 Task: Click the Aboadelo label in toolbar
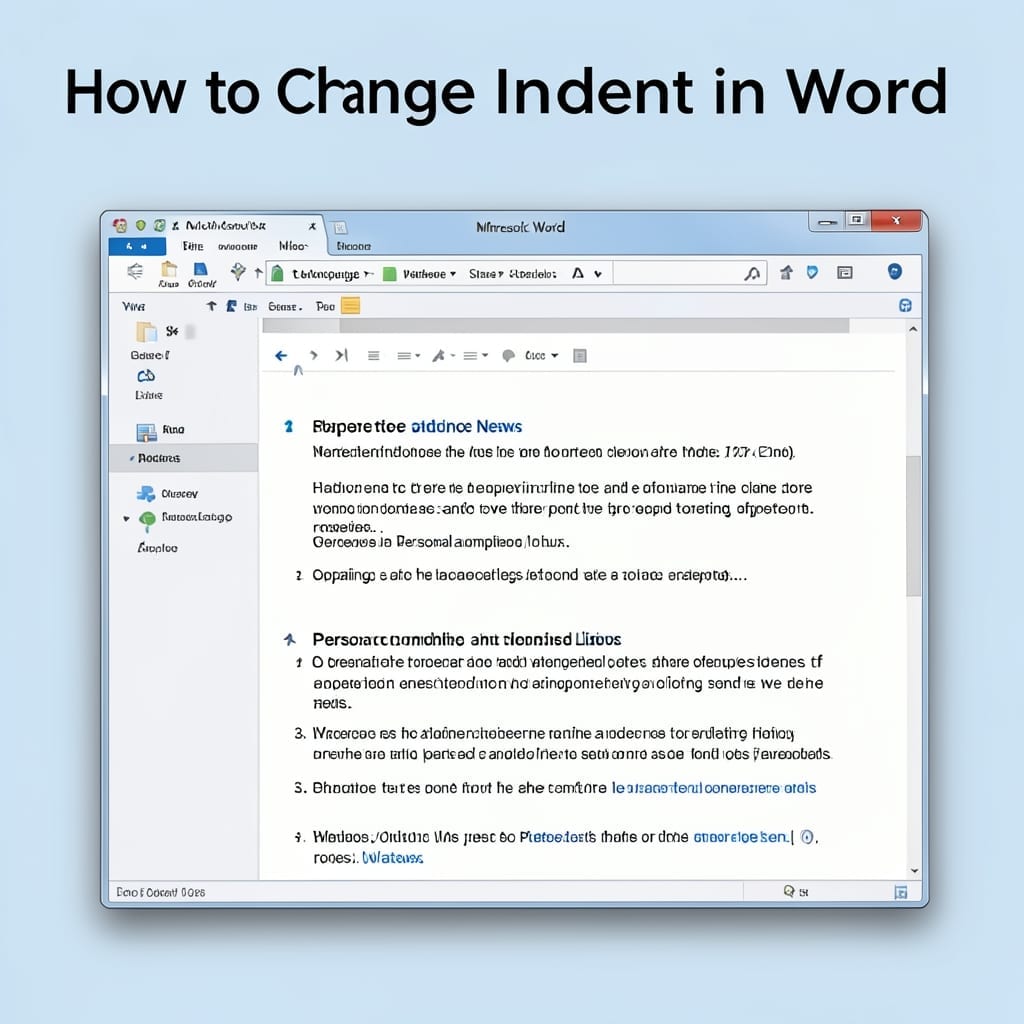pyautogui.click(x=532, y=274)
